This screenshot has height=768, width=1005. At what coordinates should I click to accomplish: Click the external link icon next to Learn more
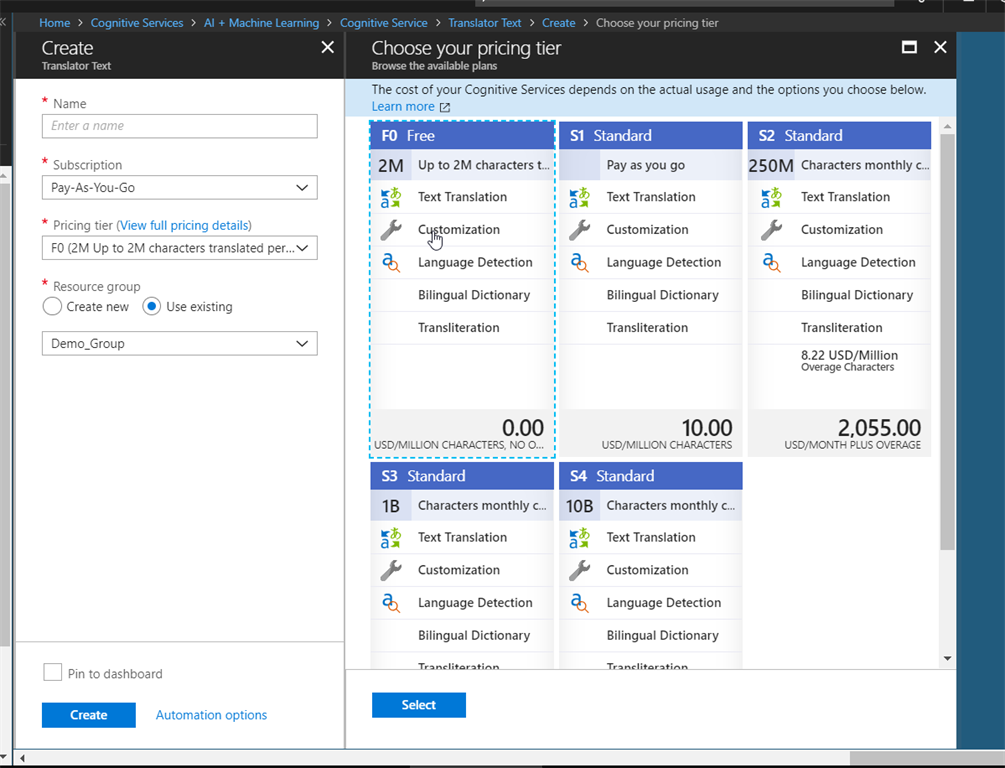[445, 107]
